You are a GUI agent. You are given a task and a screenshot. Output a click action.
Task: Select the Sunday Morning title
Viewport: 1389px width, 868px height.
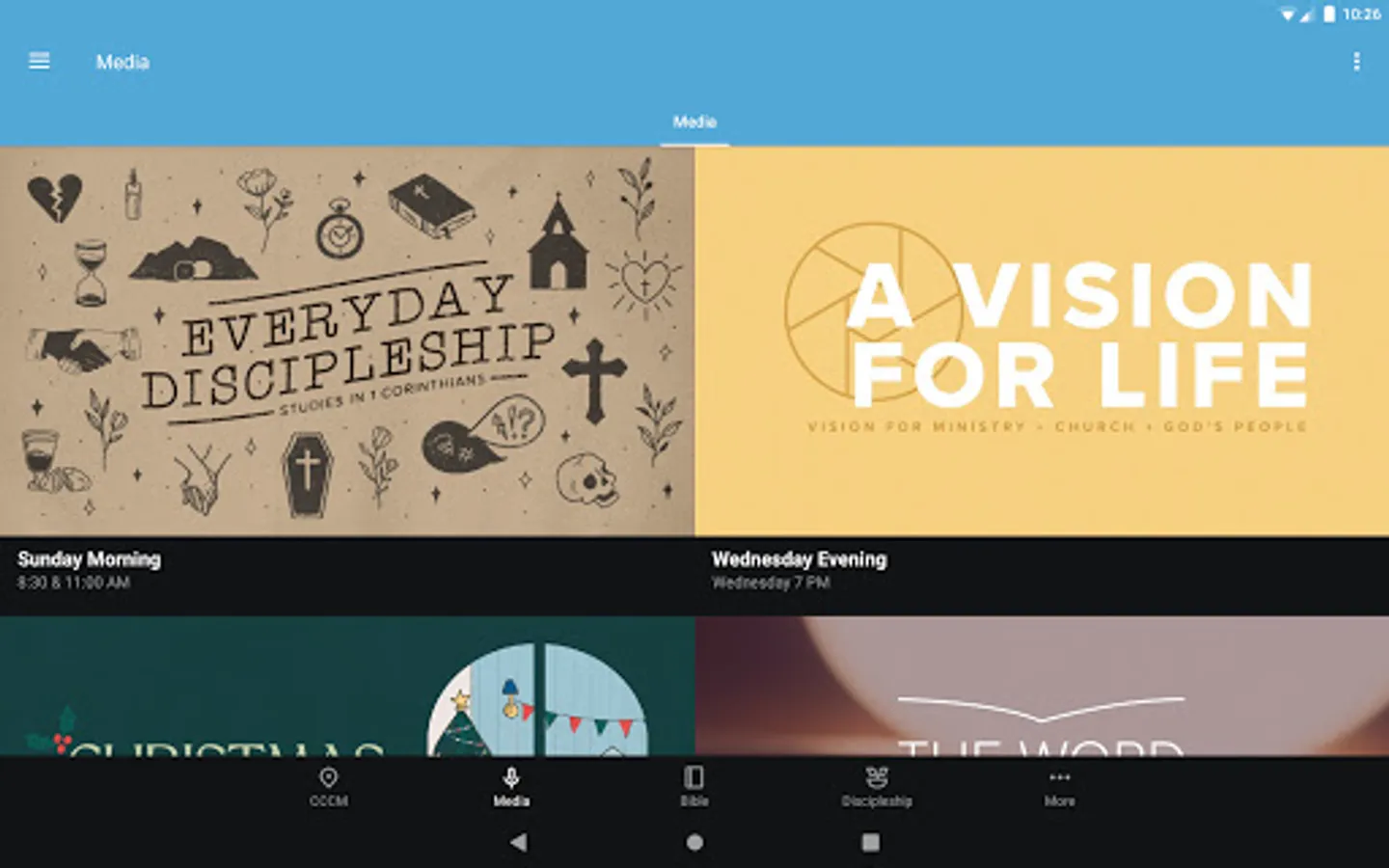pyautogui.click(x=89, y=559)
